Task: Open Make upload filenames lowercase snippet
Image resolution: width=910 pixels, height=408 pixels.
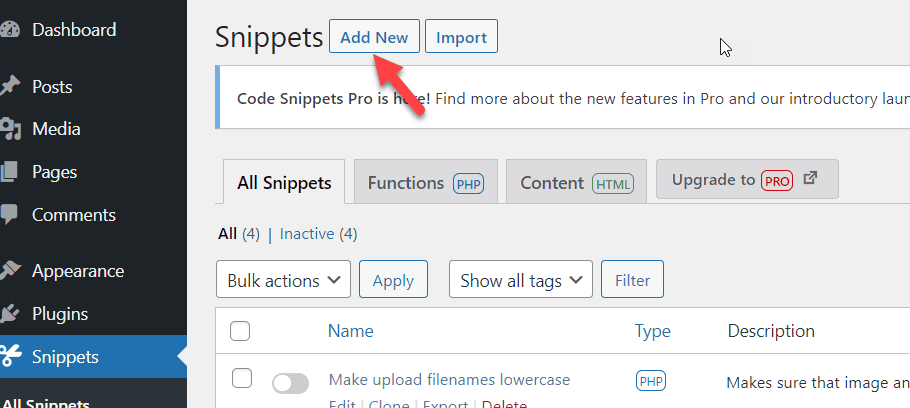Action: pyautogui.click(x=449, y=380)
